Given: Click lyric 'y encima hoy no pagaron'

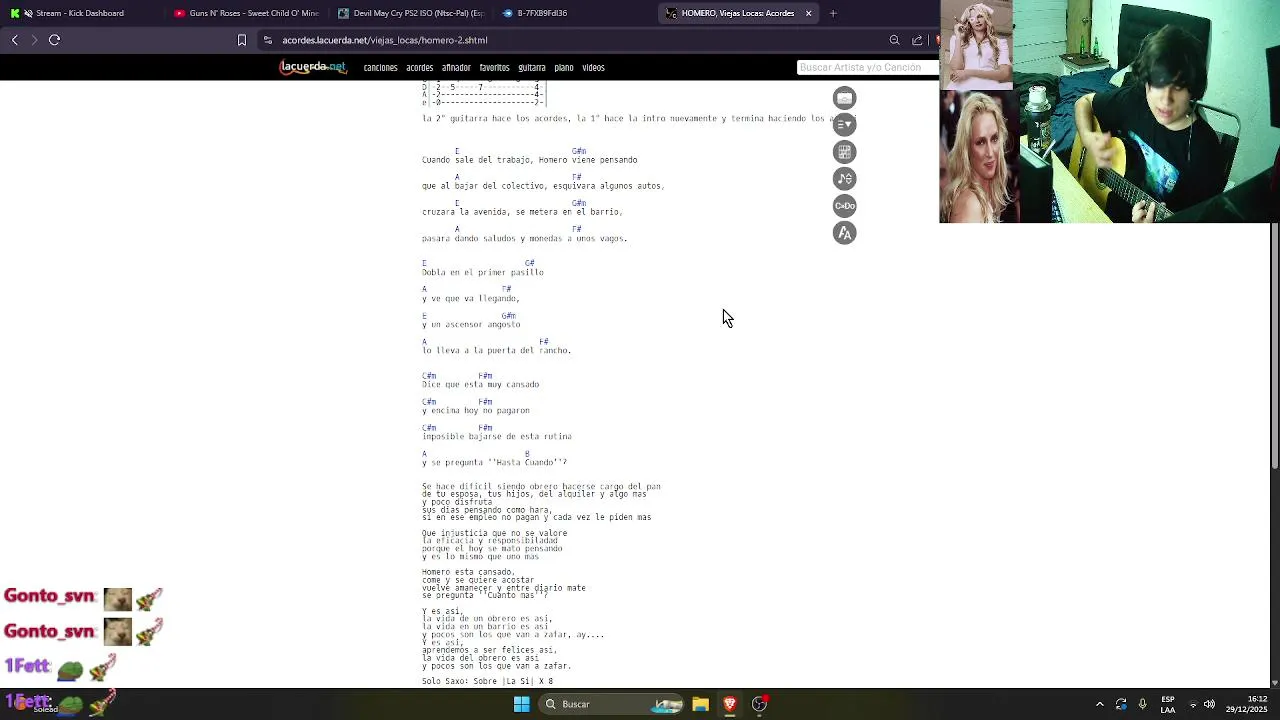Looking at the screenshot, I should [476, 410].
